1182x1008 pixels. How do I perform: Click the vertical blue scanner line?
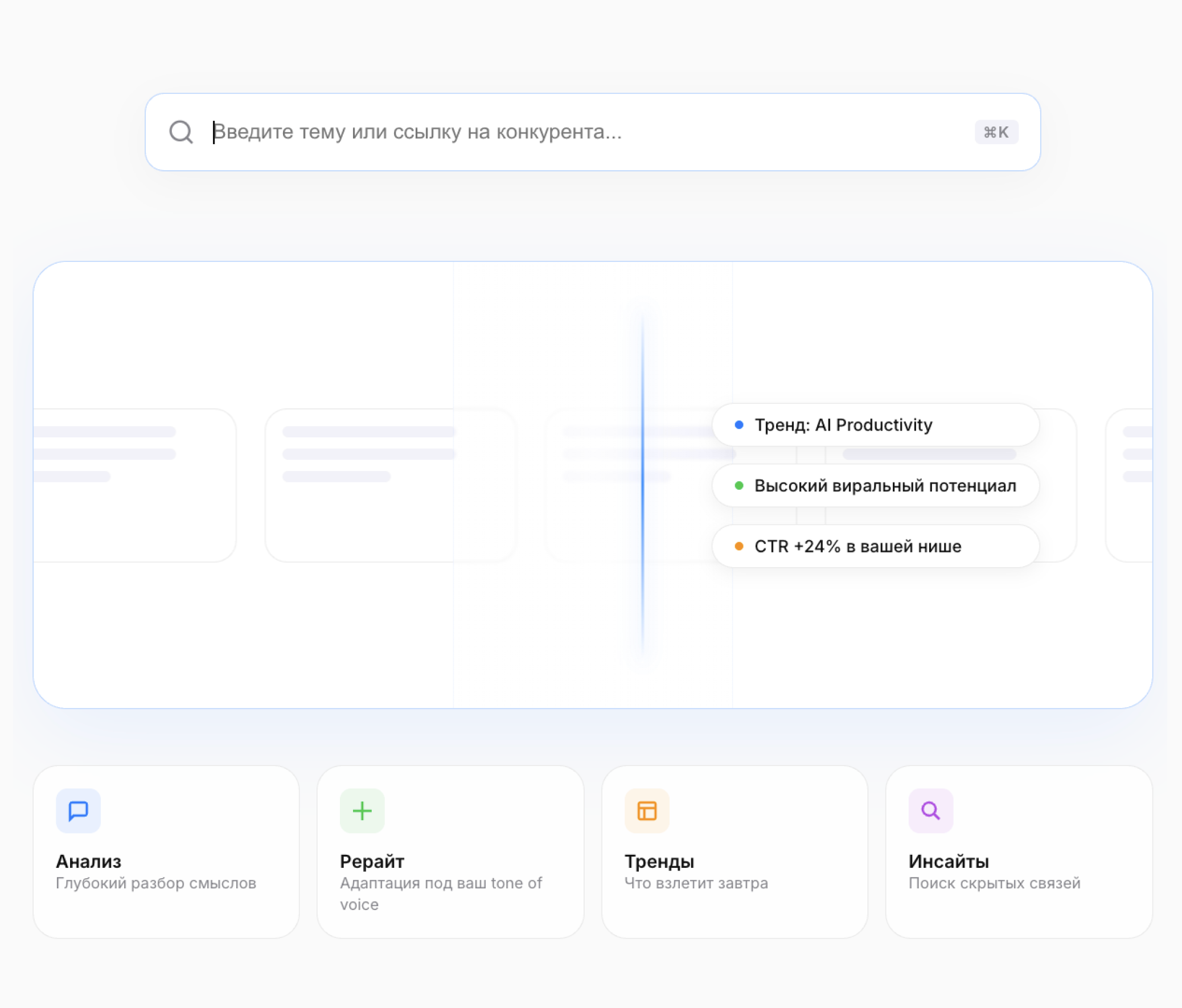642,485
